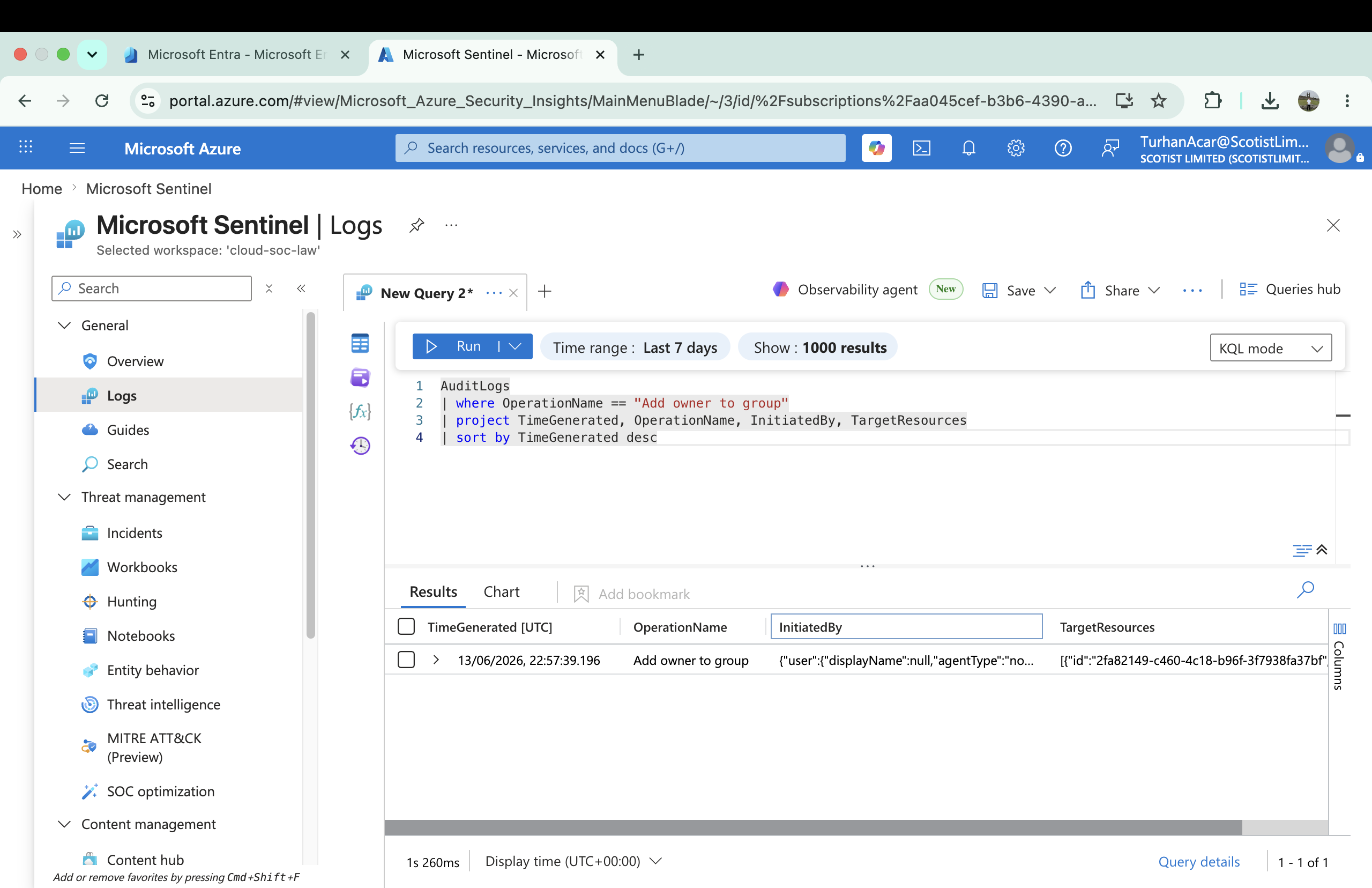Click the search magnifier in results pane
This screenshot has height=888, width=1372.
click(x=1305, y=589)
